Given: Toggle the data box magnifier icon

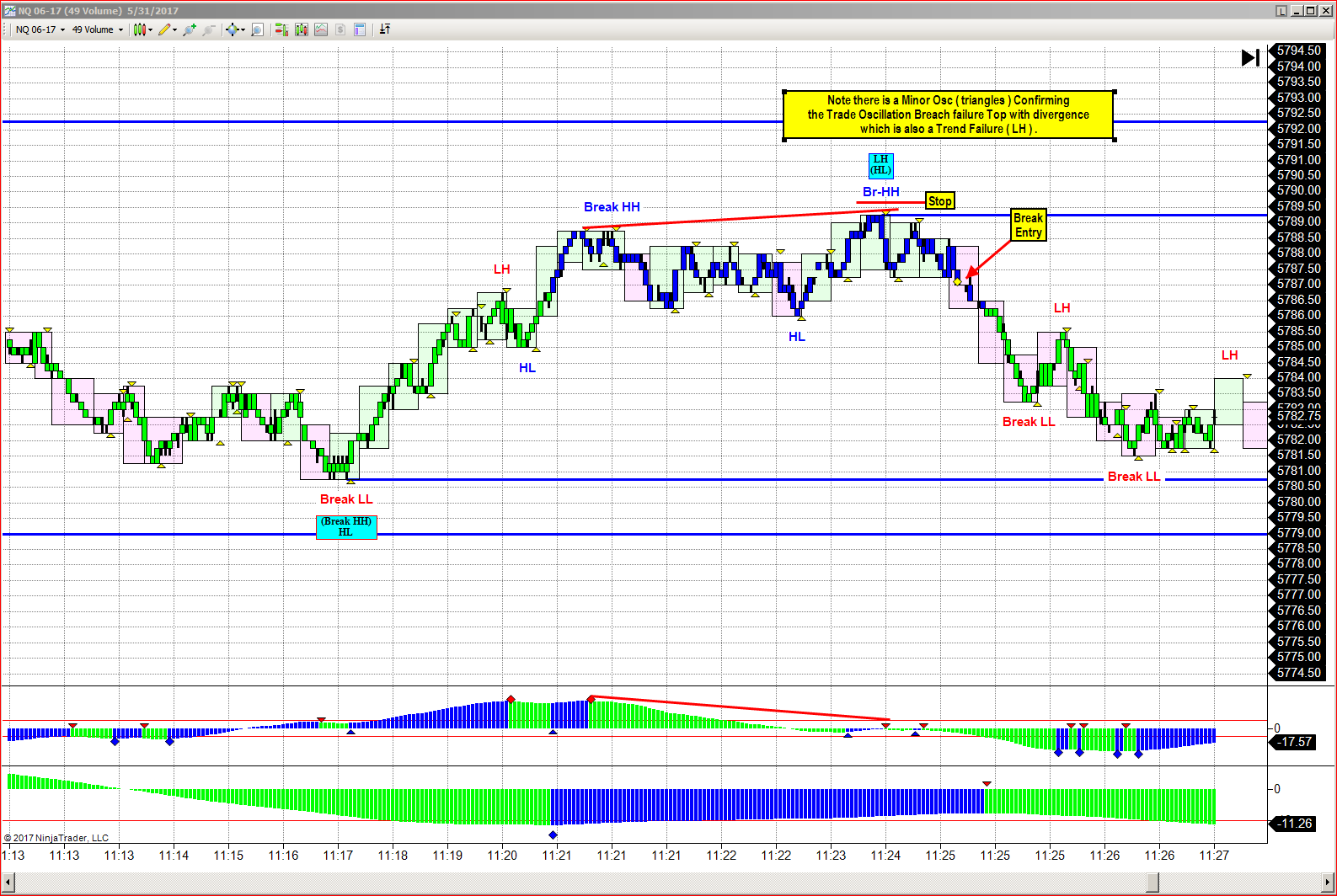Looking at the screenshot, I should click(258, 29).
